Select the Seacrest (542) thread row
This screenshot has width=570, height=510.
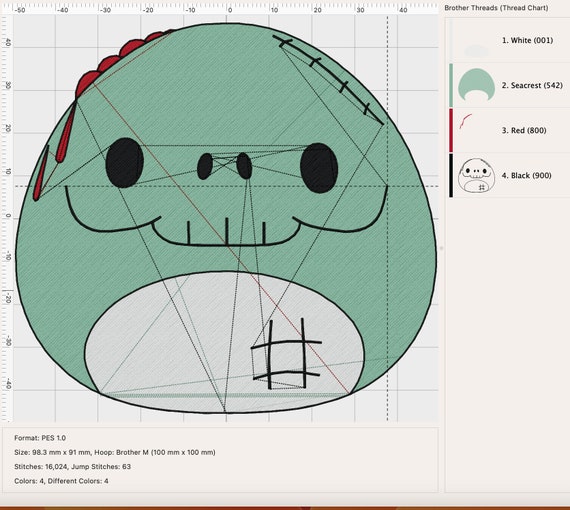[x=508, y=85]
